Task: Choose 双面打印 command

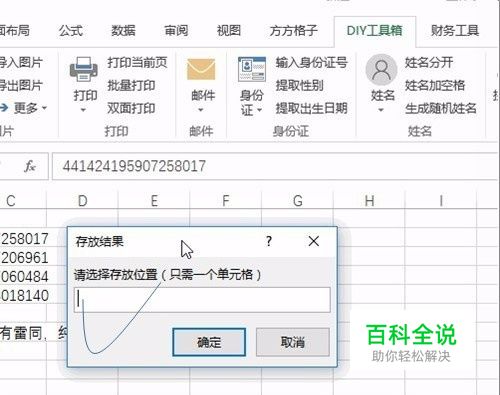Action: [131, 108]
